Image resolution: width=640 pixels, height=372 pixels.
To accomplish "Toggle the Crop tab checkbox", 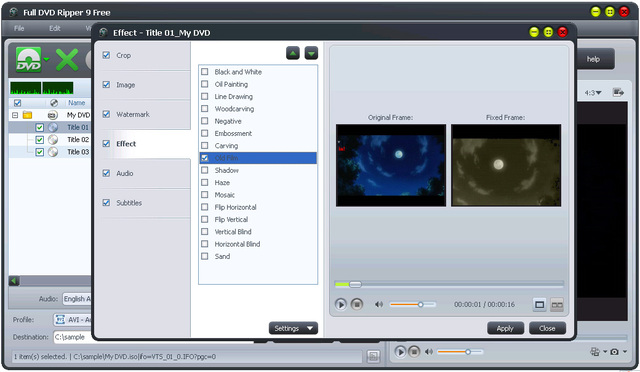I will coord(106,55).
